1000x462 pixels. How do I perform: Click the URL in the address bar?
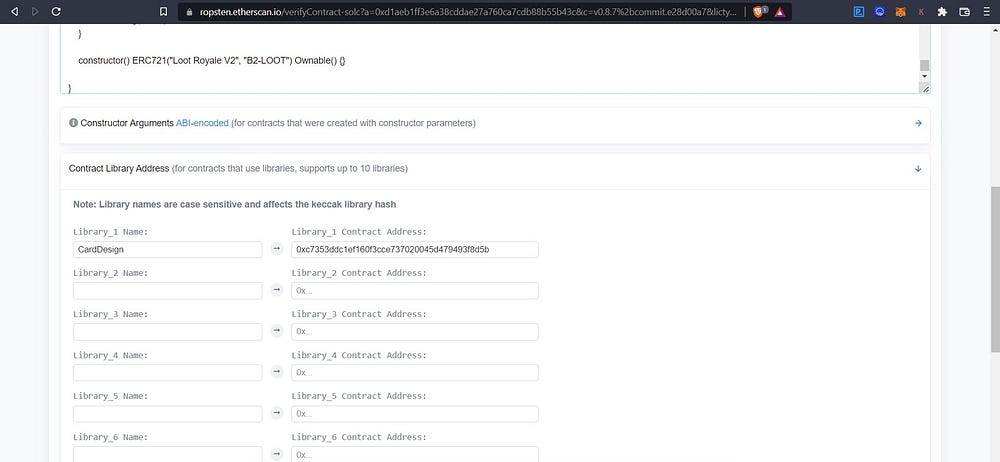click(x=467, y=11)
